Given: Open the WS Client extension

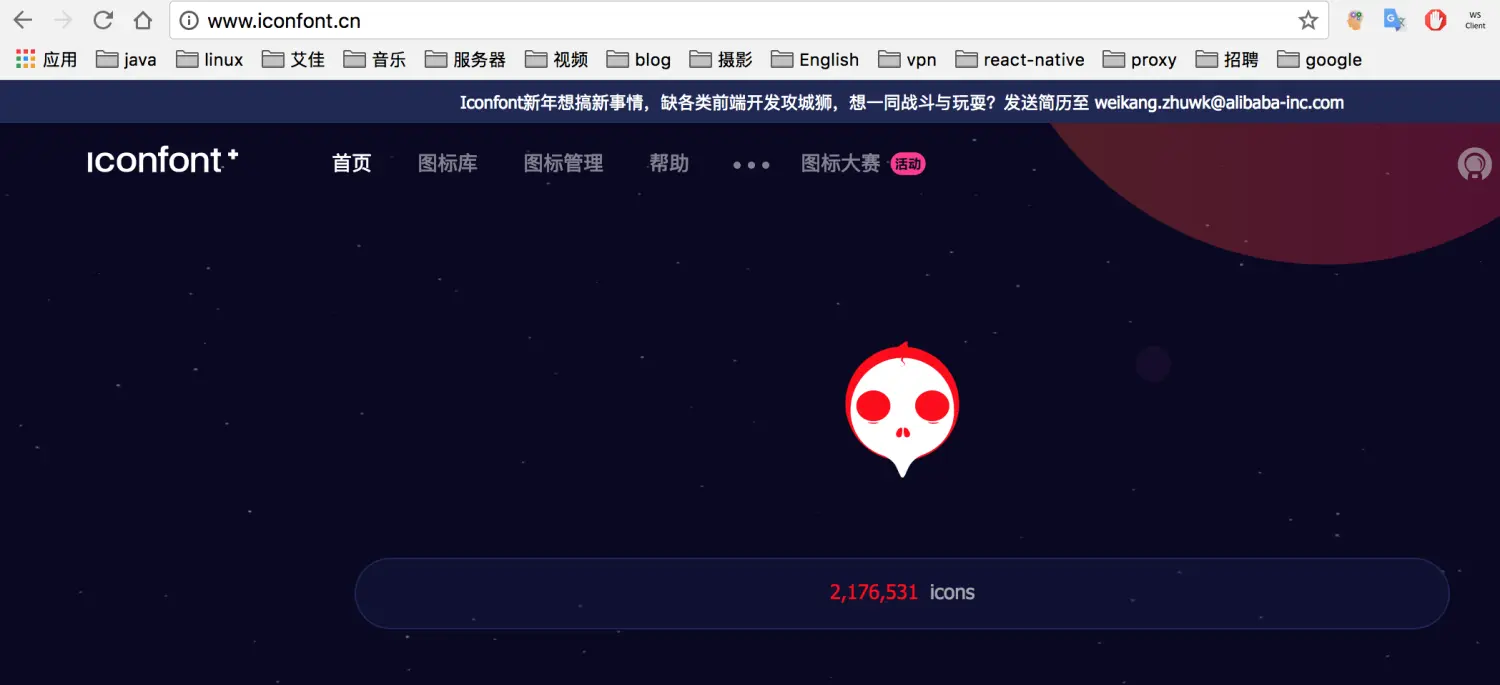Looking at the screenshot, I should [1475, 20].
